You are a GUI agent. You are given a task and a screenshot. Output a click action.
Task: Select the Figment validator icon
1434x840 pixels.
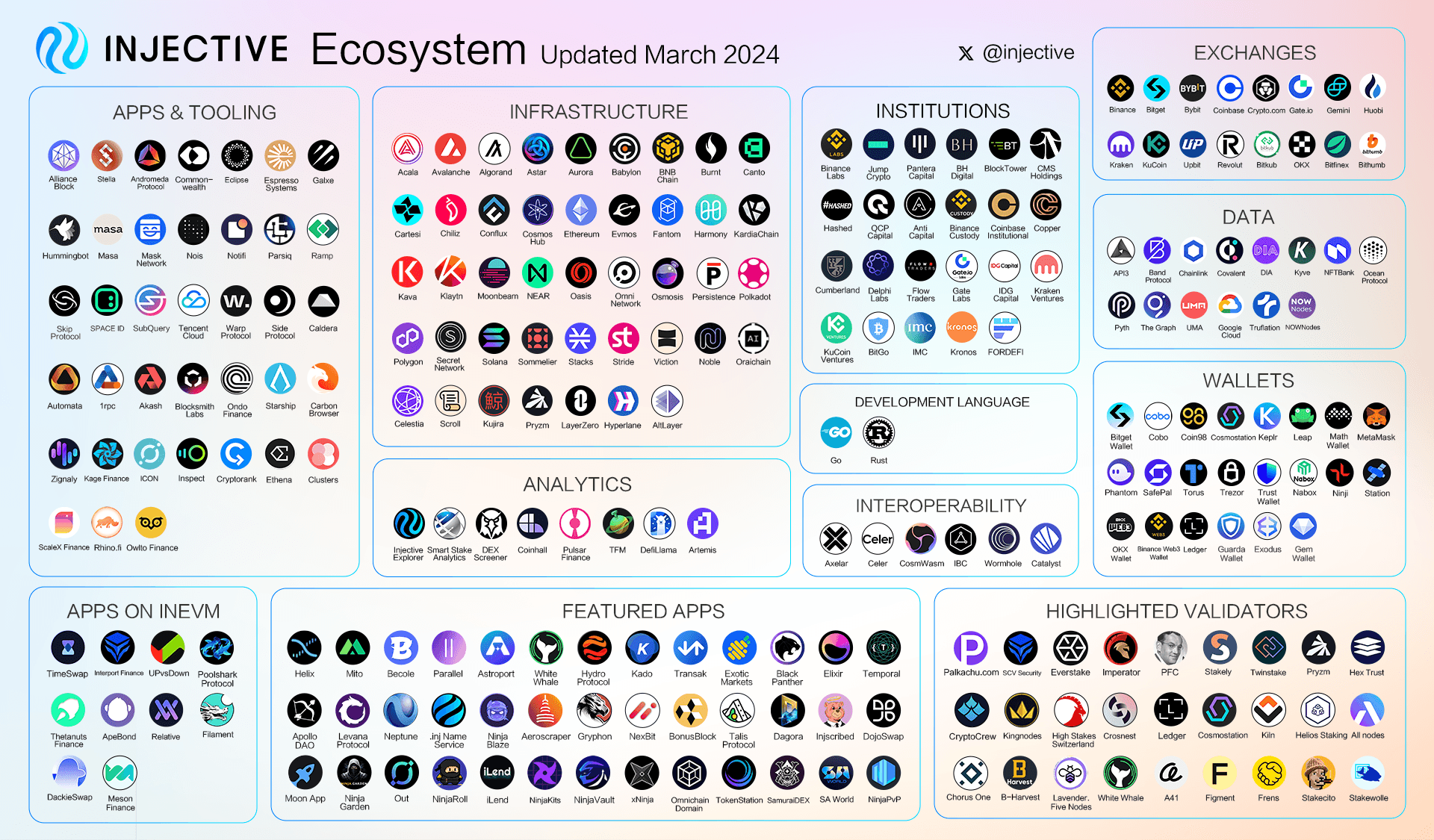click(1219, 774)
